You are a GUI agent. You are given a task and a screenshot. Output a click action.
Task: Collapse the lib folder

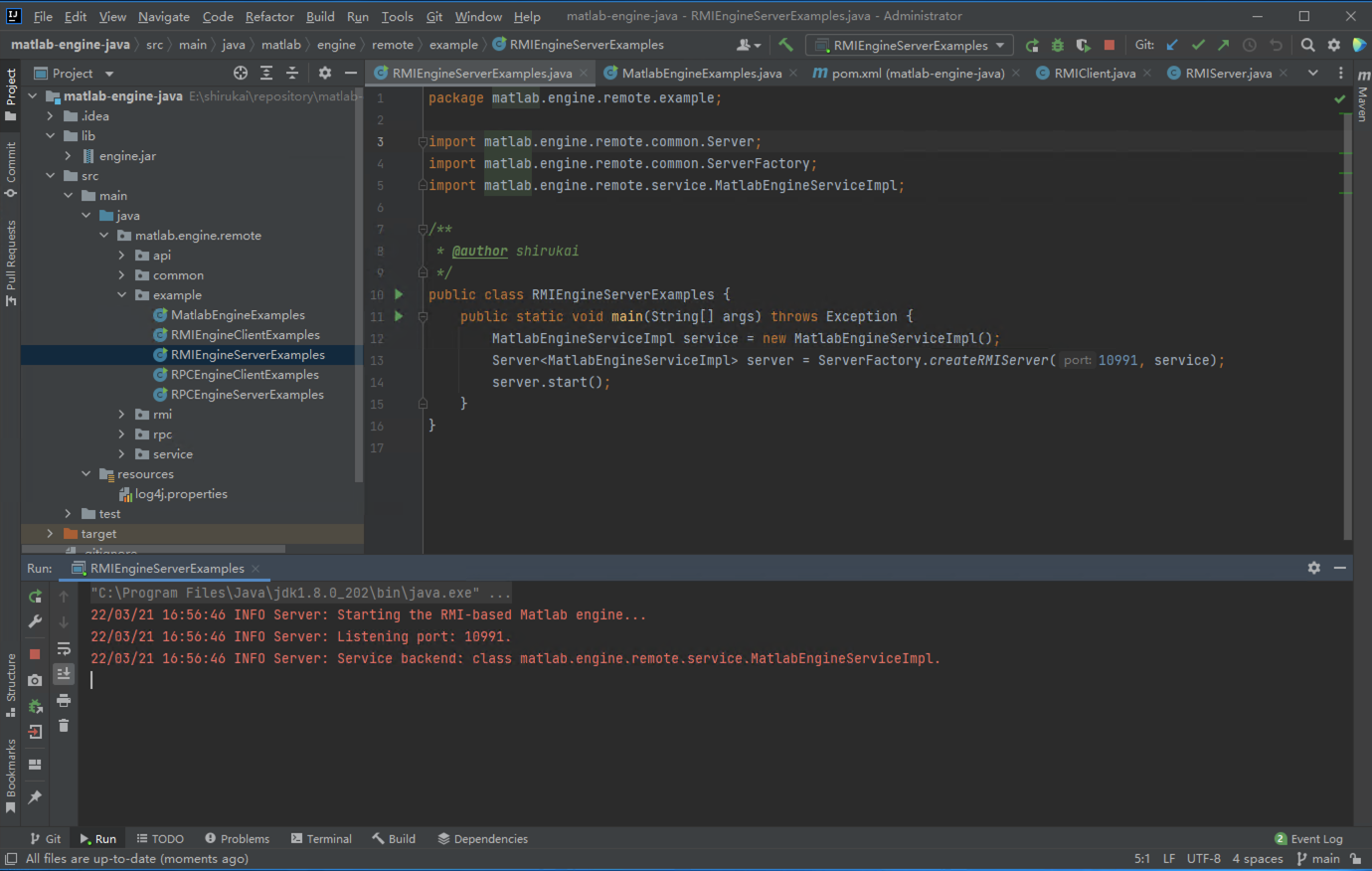click(50, 136)
